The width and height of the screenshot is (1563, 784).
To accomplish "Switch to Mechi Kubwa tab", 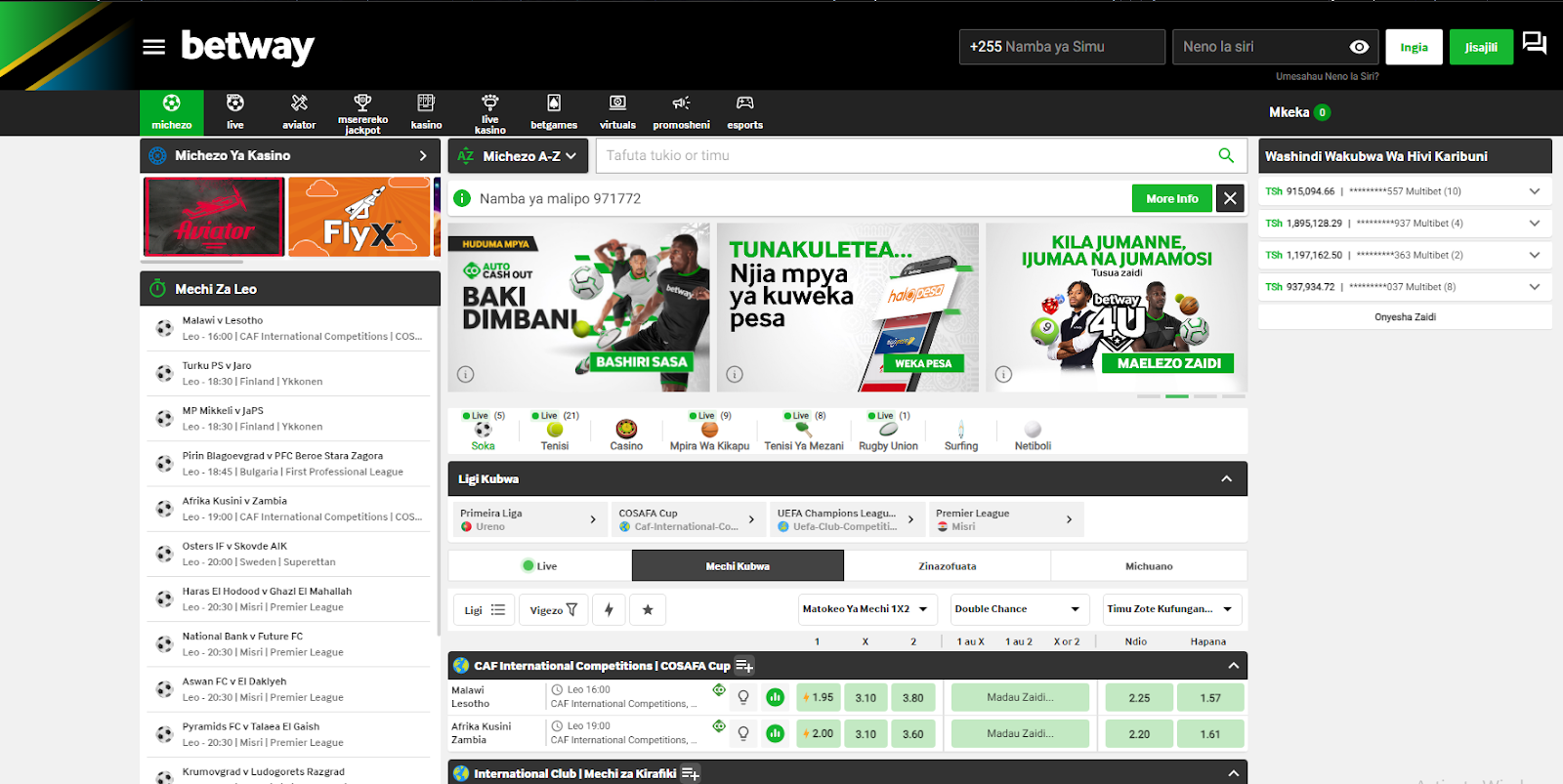I will [x=738, y=566].
